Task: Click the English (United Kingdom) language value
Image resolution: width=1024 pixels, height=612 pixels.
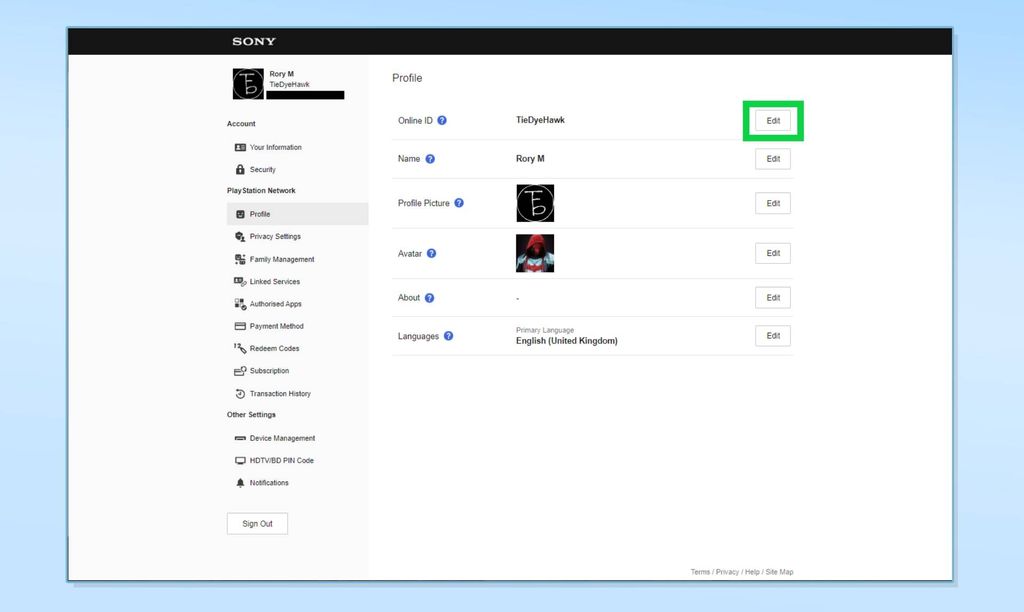Action: click(567, 341)
